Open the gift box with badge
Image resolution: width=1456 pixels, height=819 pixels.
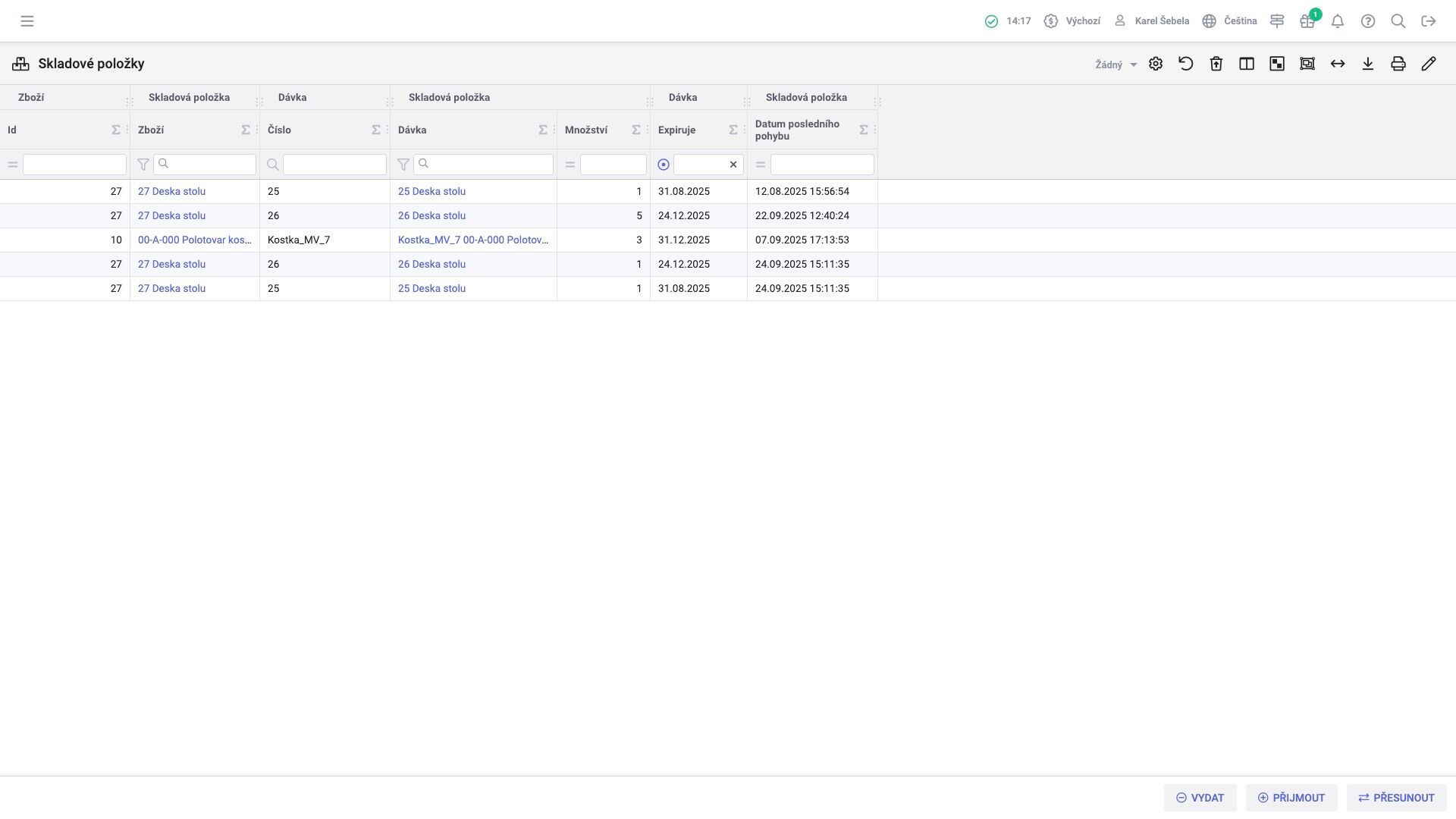1307,21
